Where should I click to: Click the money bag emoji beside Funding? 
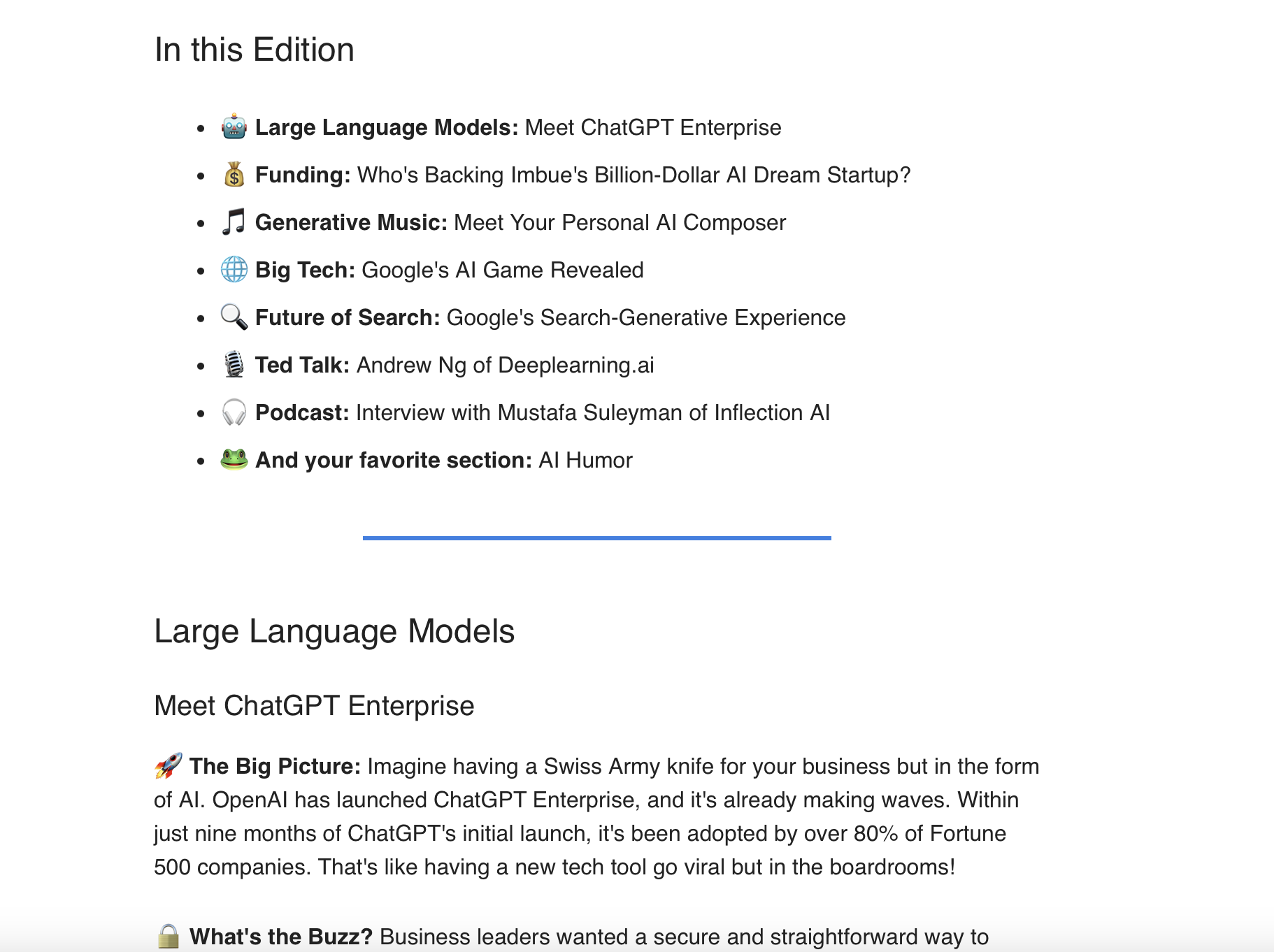pyautogui.click(x=234, y=174)
